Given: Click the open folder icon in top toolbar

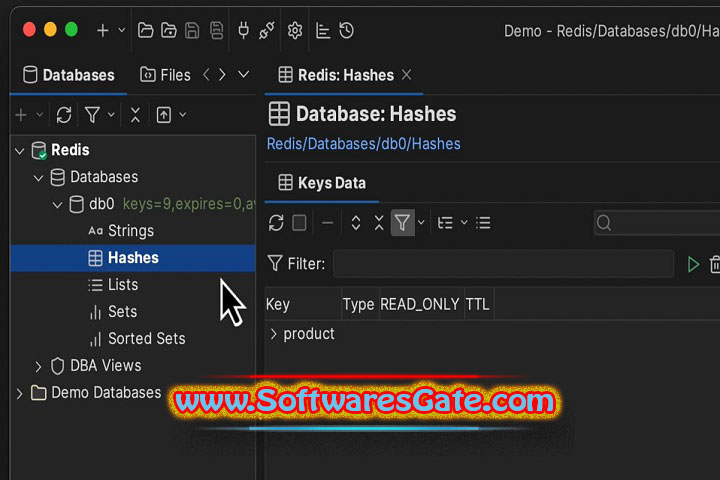Looking at the screenshot, I should tap(146, 31).
